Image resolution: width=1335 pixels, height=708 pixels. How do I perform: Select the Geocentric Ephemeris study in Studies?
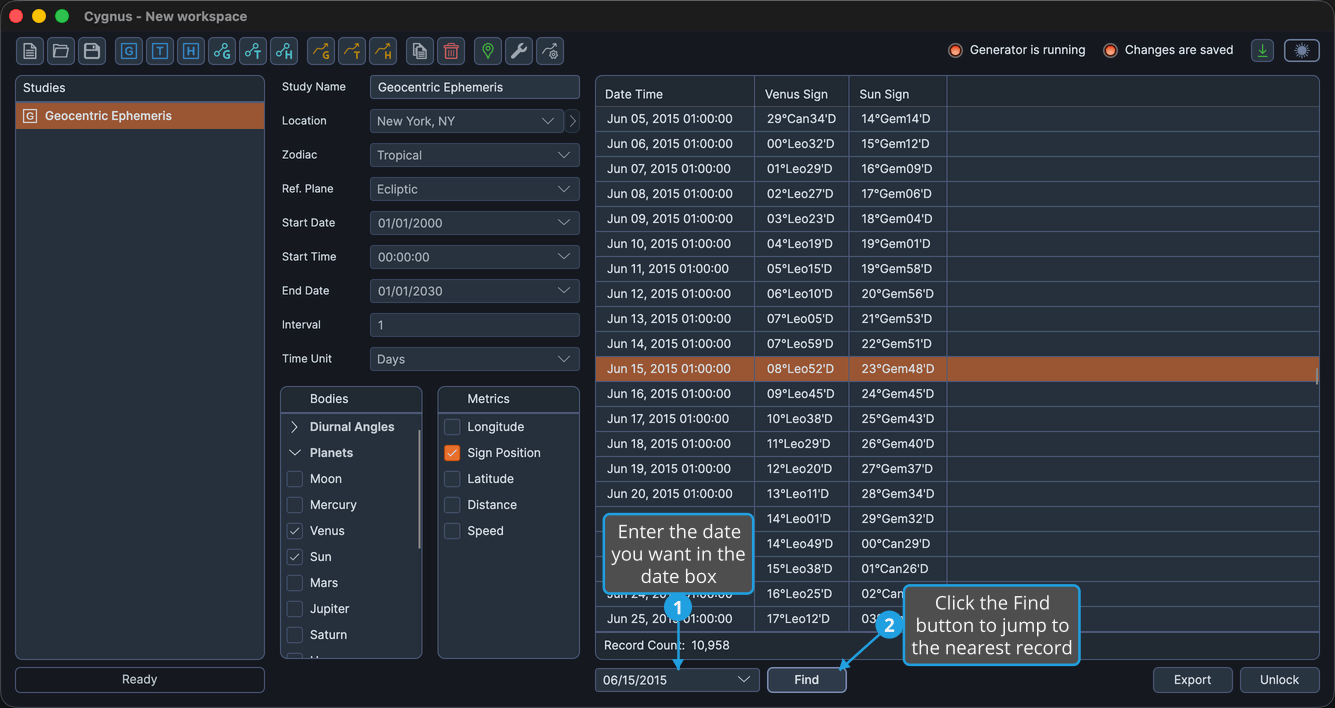140,116
